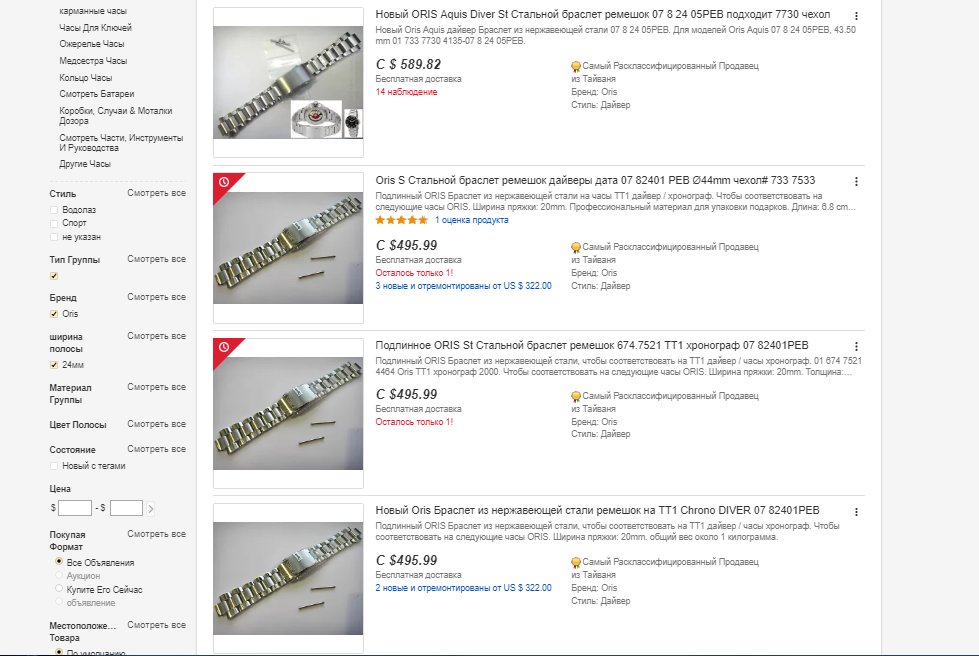Check the "Водолаз" style filter
The image size is (979, 656).
coord(54,210)
